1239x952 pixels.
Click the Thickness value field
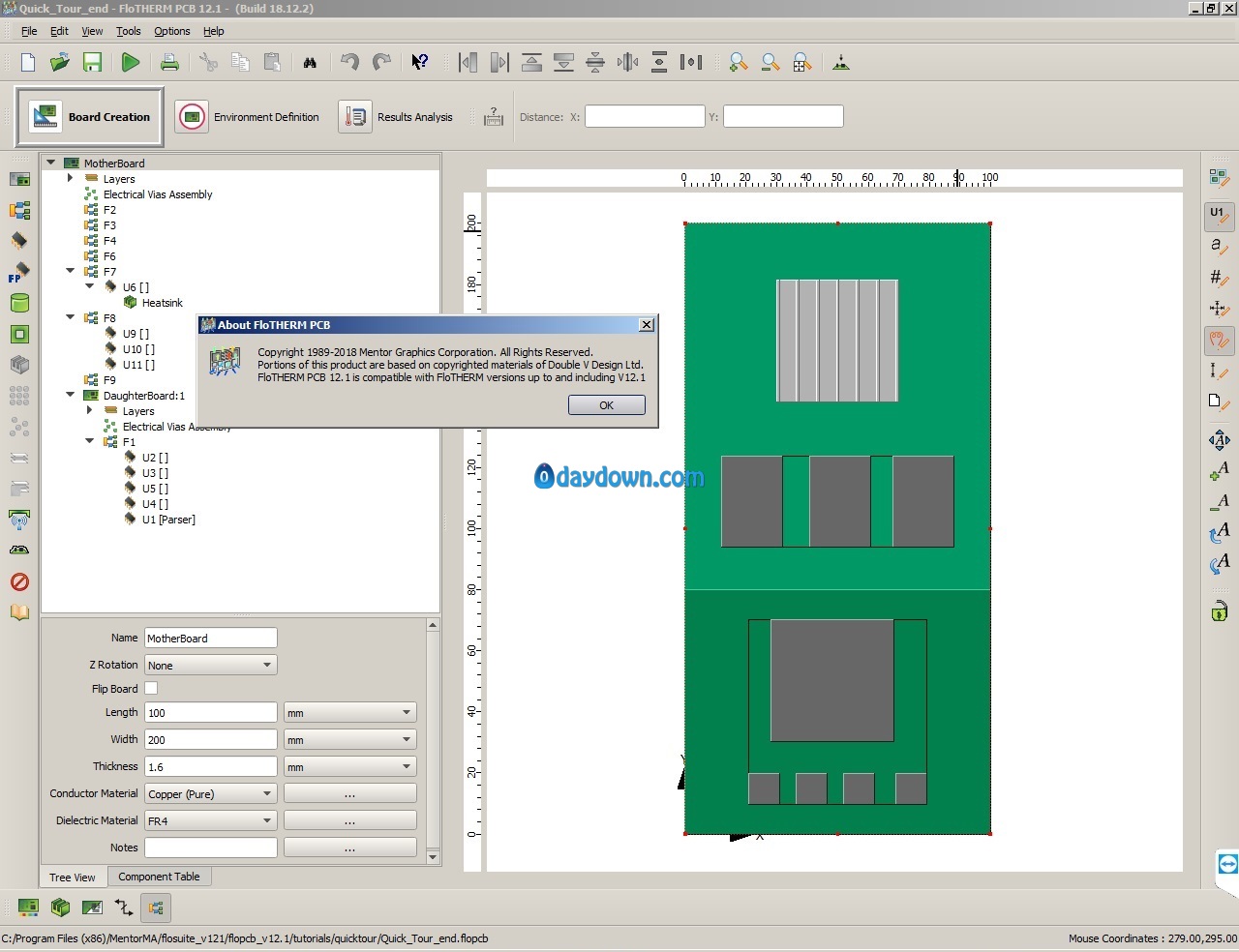210,767
